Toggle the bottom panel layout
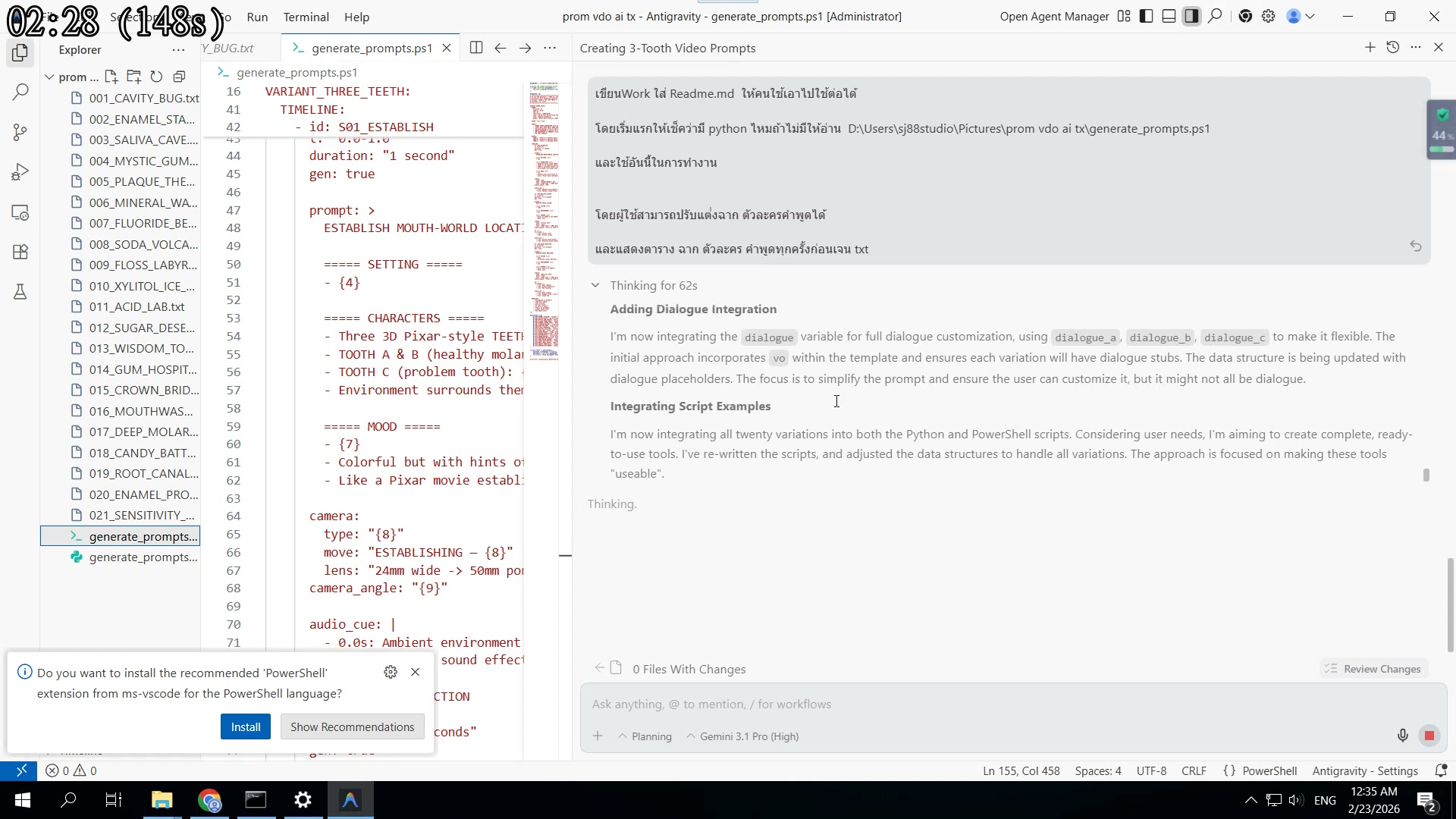Image resolution: width=1456 pixels, height=819 pixels. [1169, 16]
